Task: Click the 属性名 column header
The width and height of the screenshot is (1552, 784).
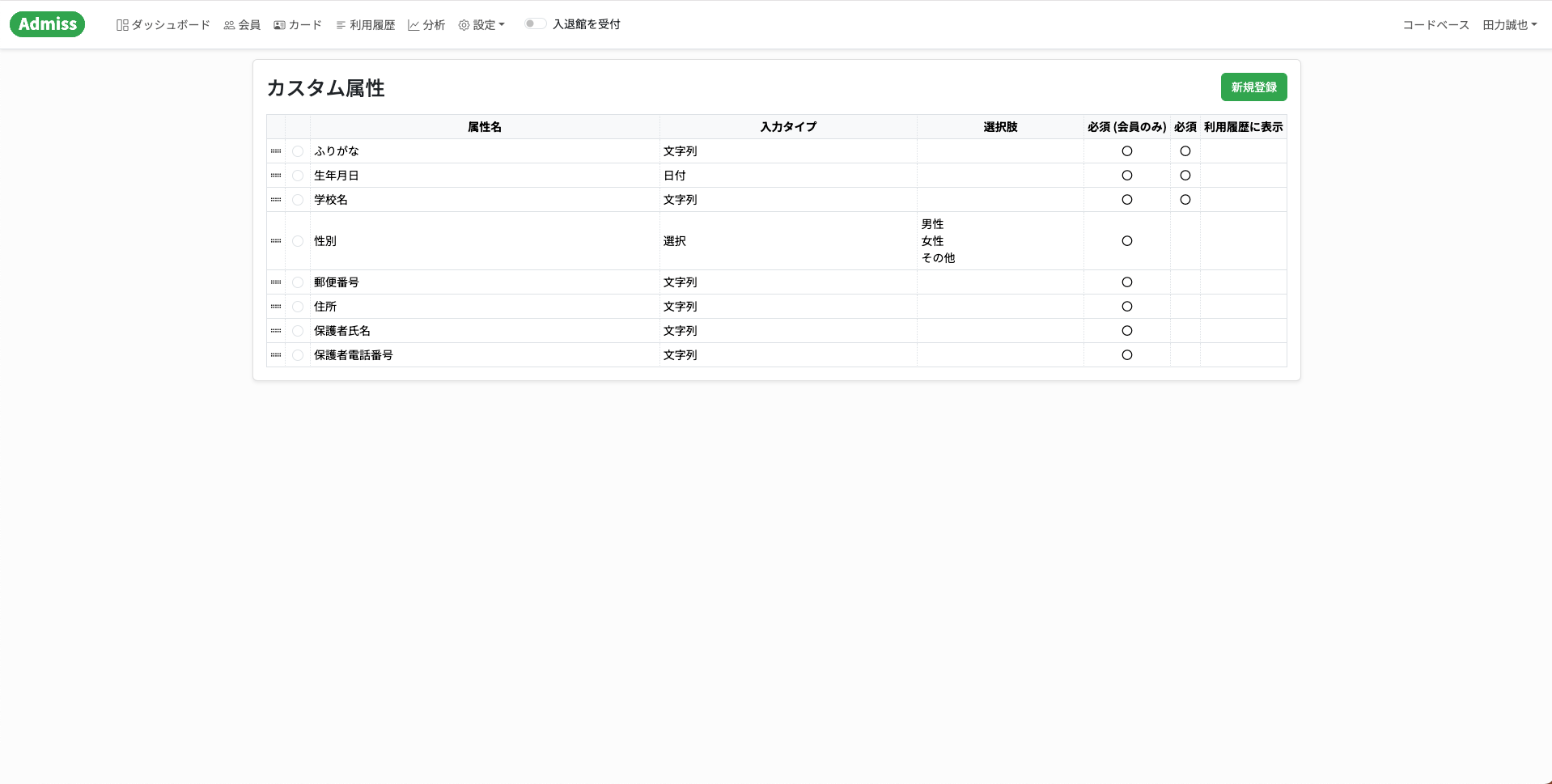Action: tap(485, 127)
